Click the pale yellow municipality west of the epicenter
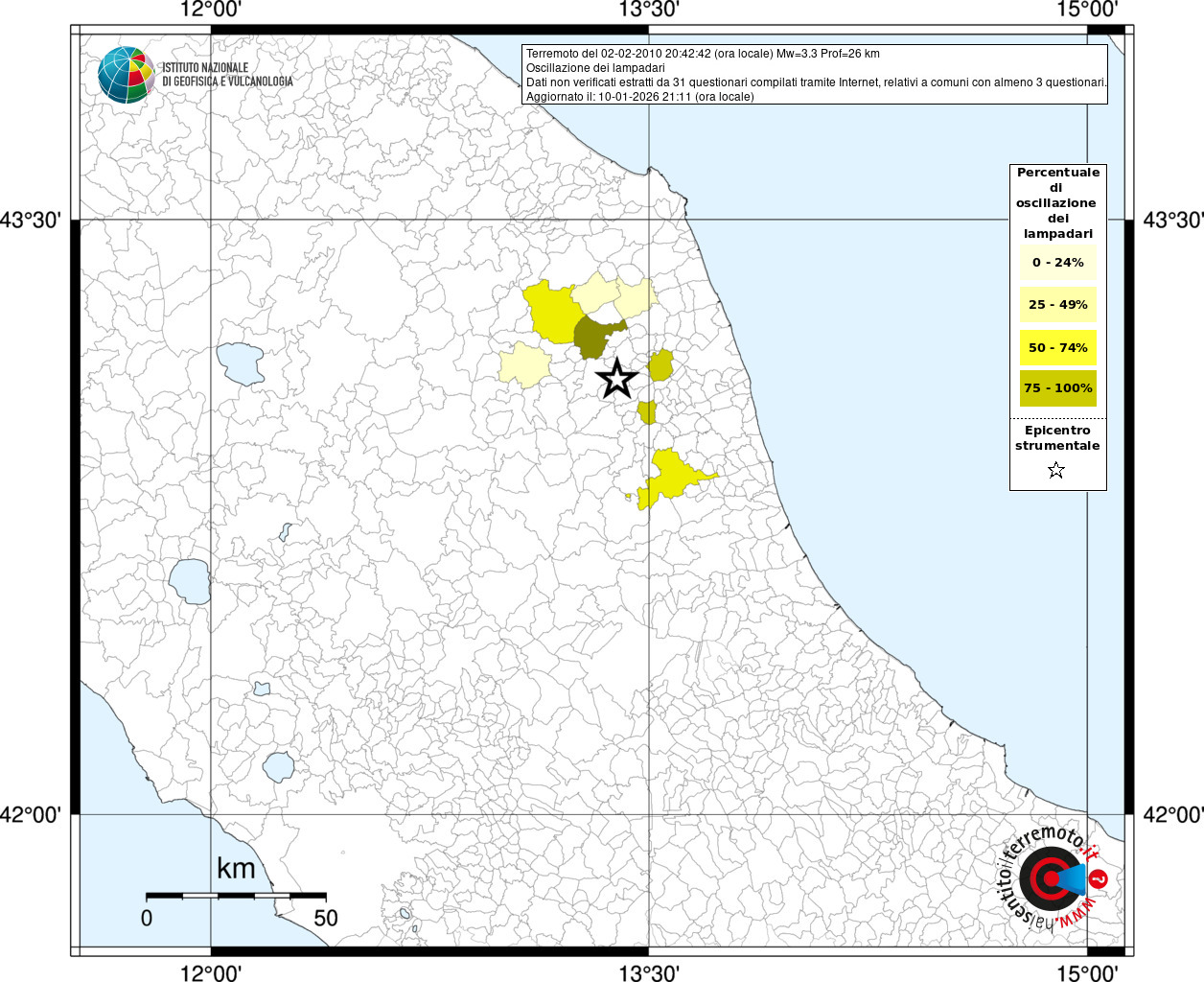The height and width of the screenshot is (982, 1204). point(524,364)
